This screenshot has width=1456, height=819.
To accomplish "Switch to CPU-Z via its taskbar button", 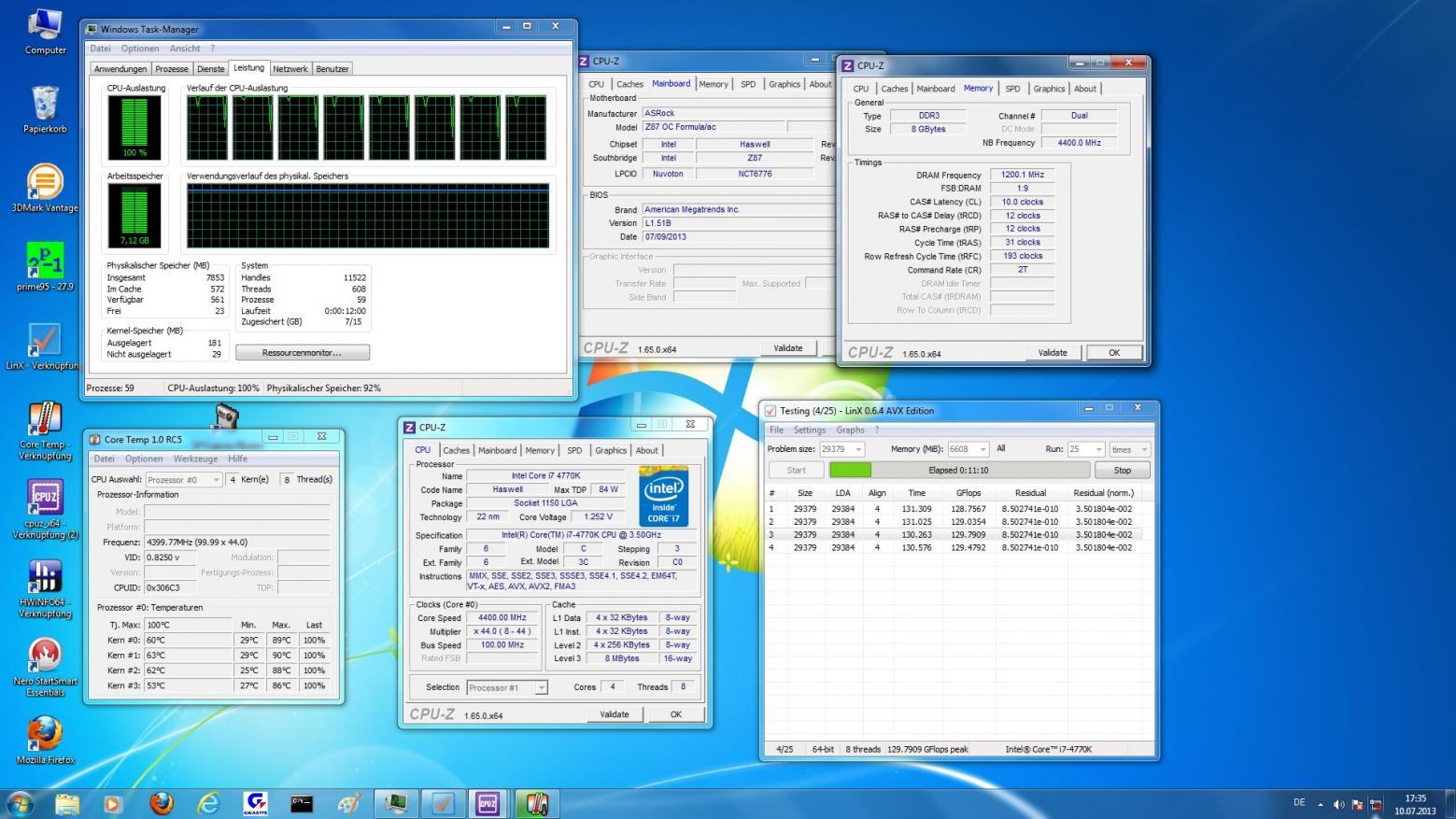I will [x=488, y=803].
